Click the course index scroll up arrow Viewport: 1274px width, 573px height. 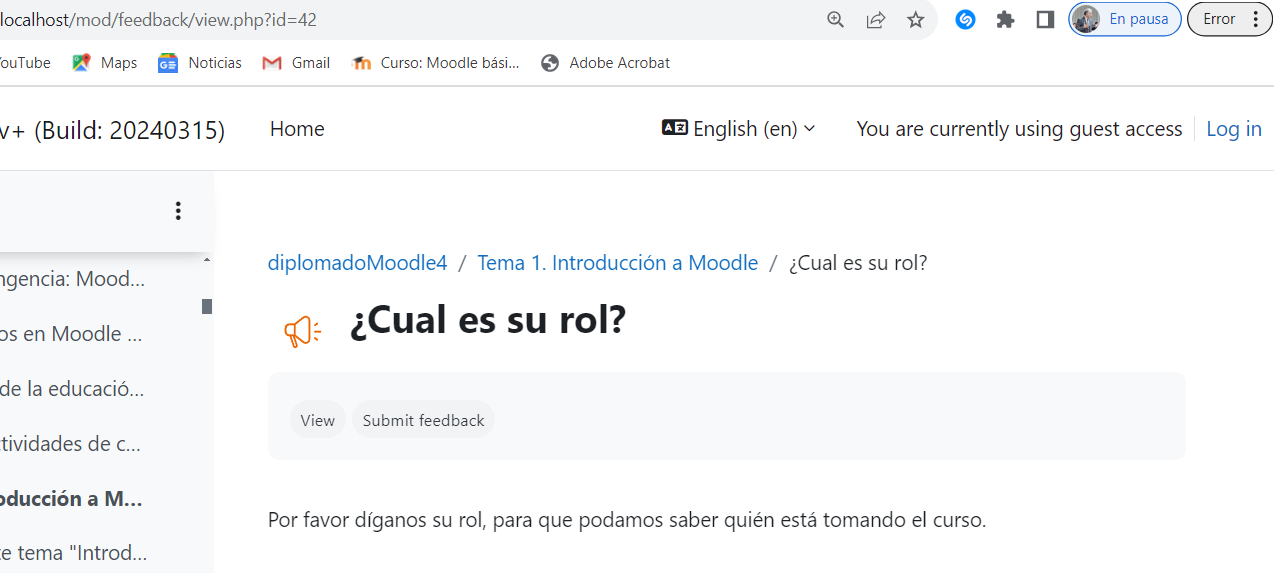[207, 260]
